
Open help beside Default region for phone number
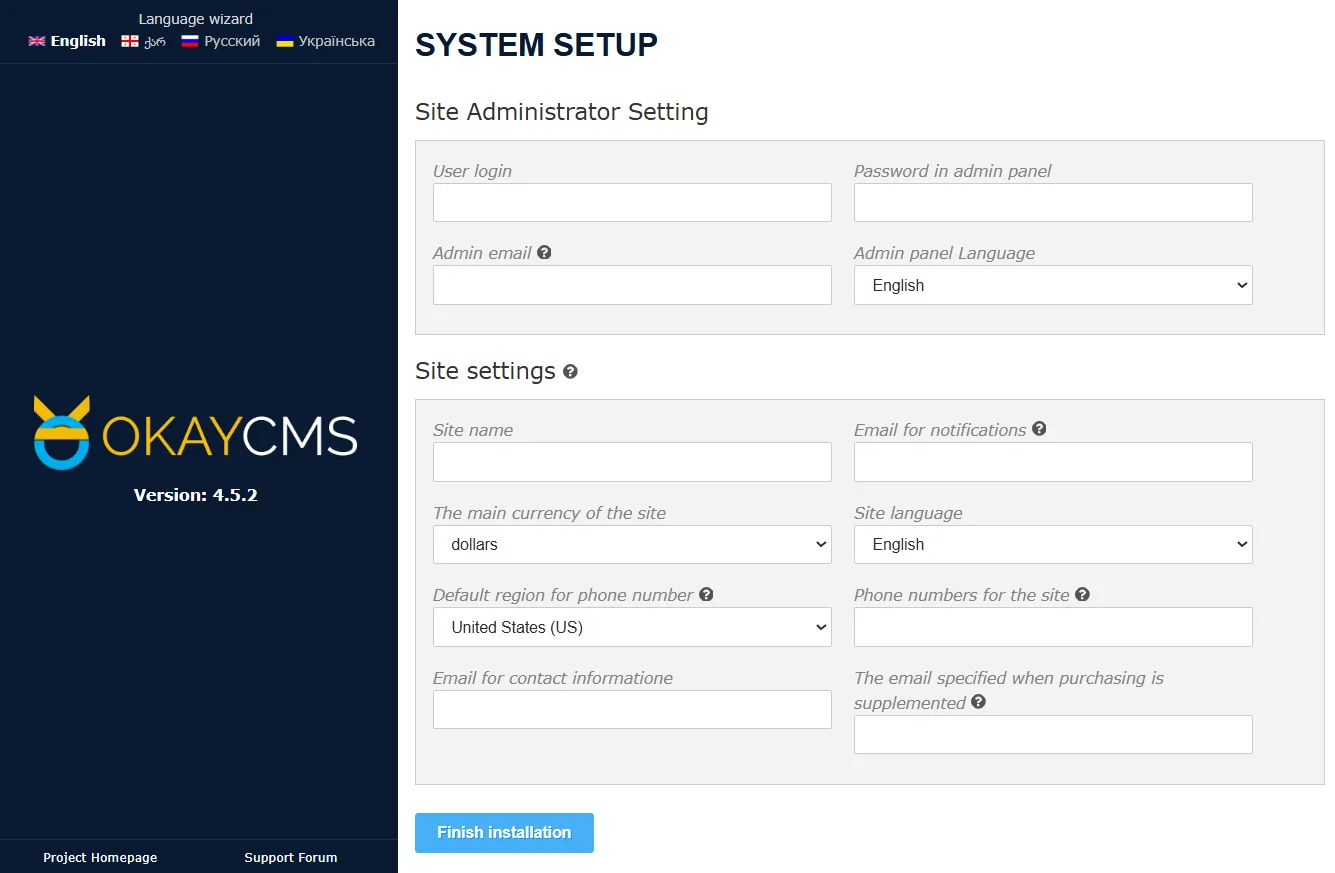tap(706, 594)
